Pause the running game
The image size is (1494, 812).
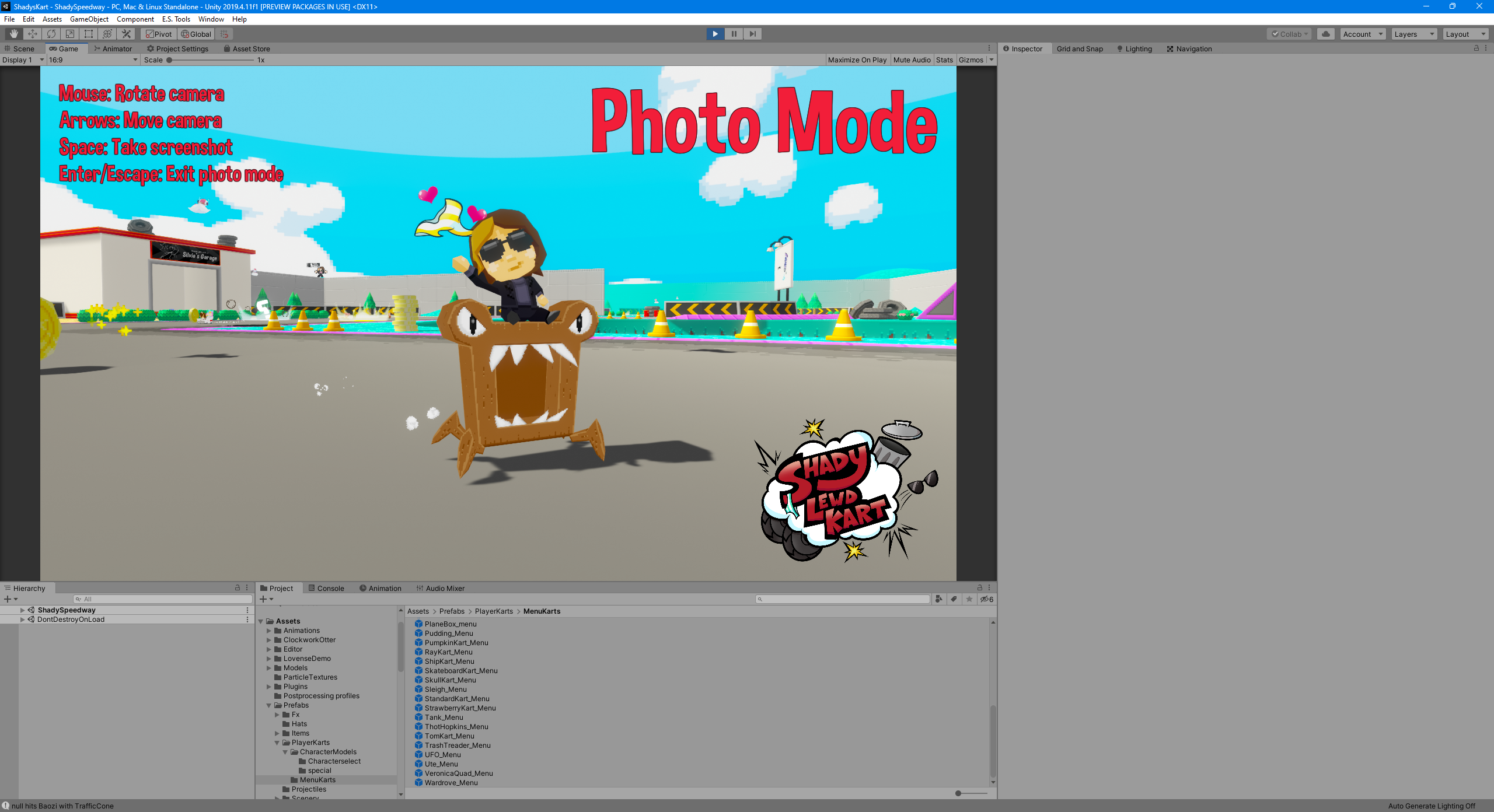point(734,34)
